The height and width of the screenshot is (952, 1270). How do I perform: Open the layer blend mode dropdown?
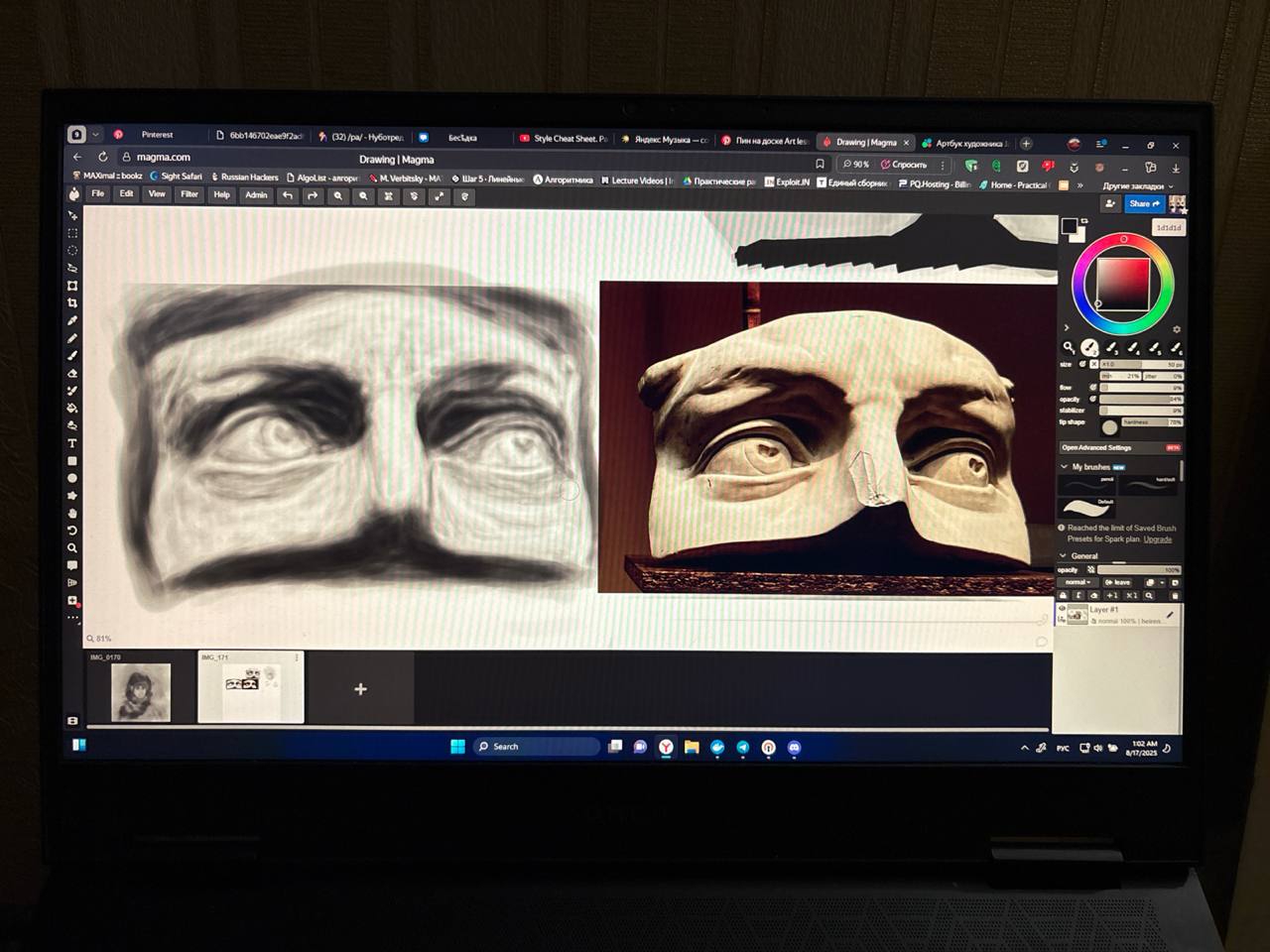[x=1078, y=582]
